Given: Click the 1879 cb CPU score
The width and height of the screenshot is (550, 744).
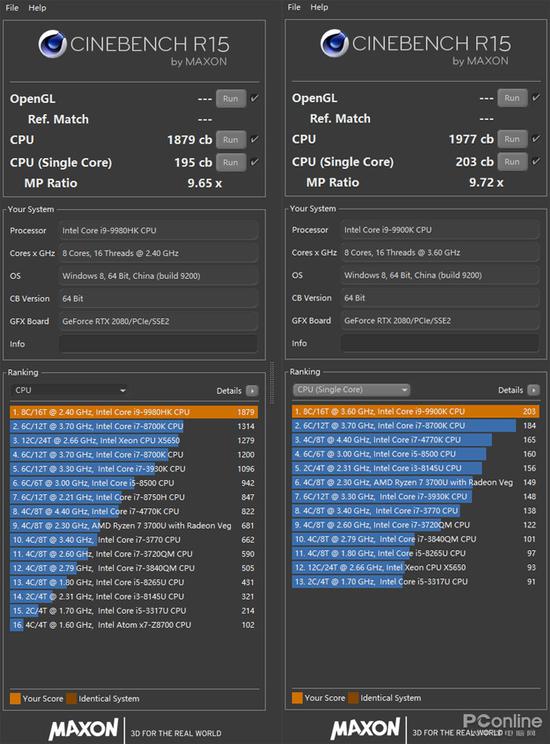Looking at the screenshot, I should point(190,140).
